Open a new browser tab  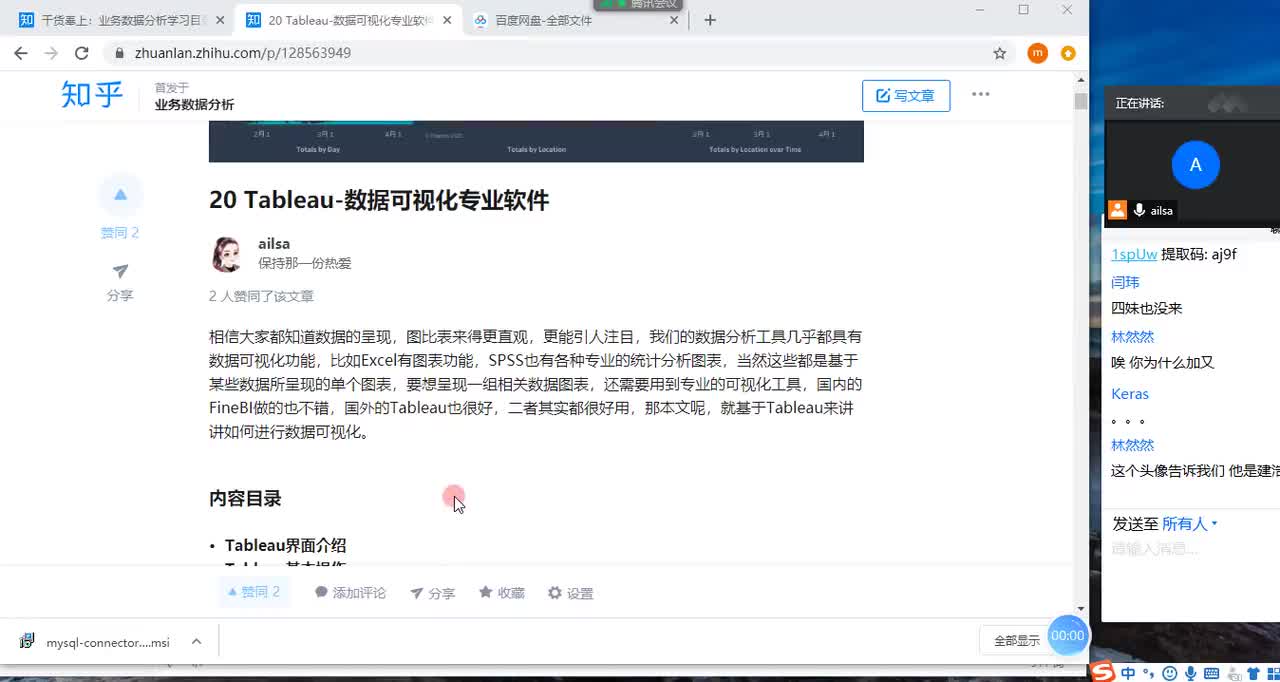tap(710, 20)
